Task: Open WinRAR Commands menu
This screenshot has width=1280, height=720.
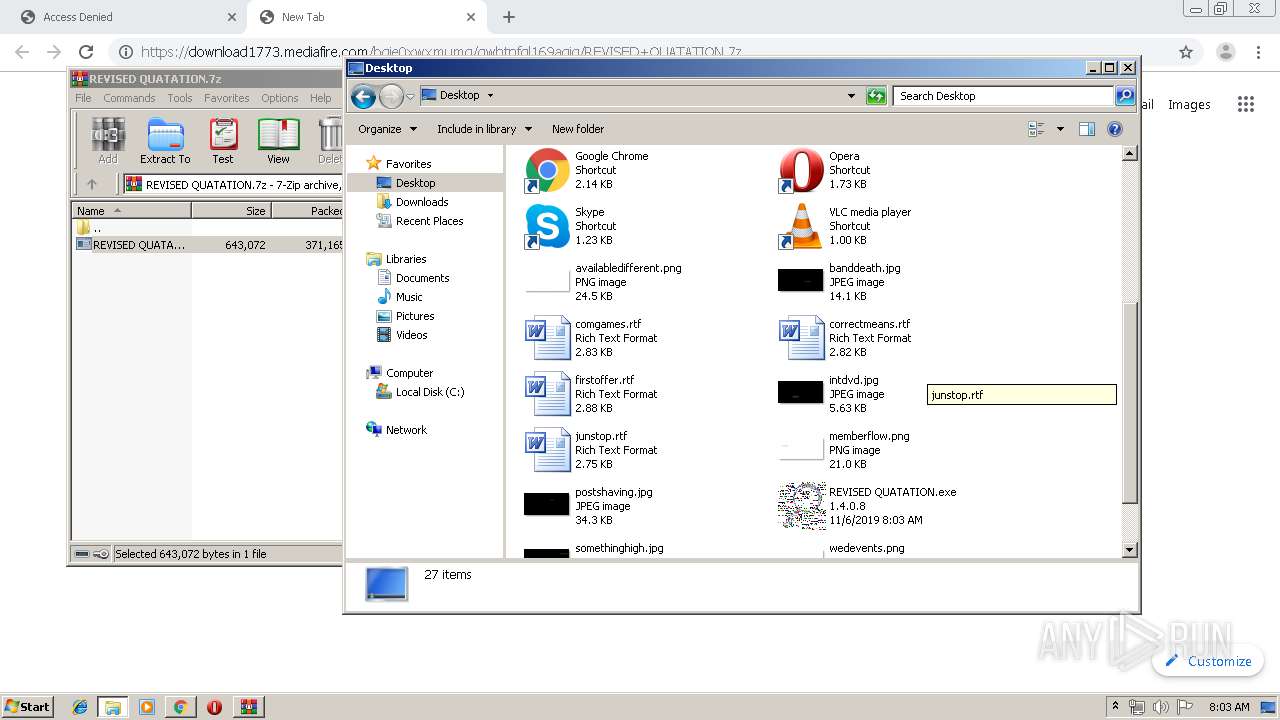Action: click(x=129, y=98)
